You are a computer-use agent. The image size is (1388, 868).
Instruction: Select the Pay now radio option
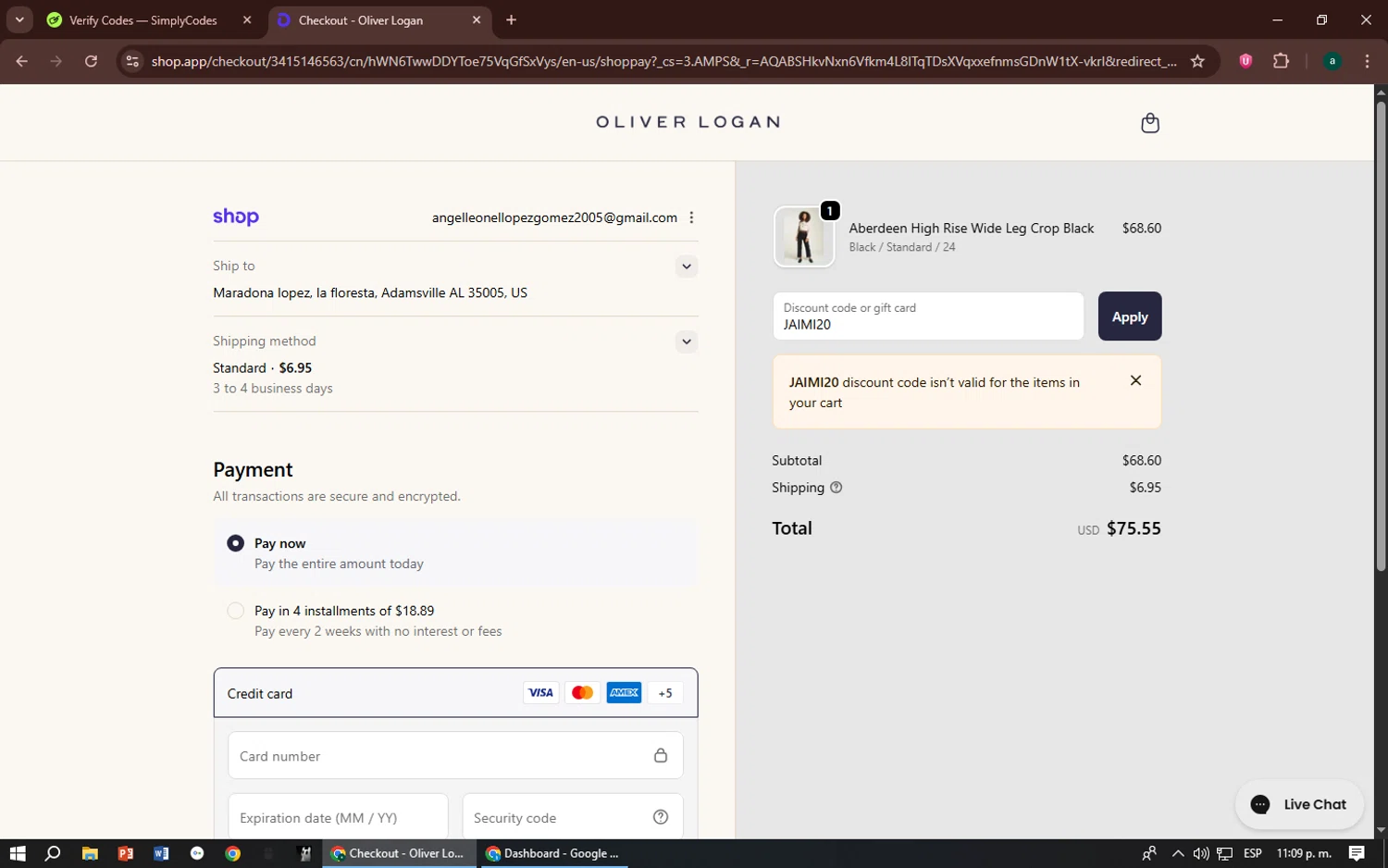click(236, 543)
